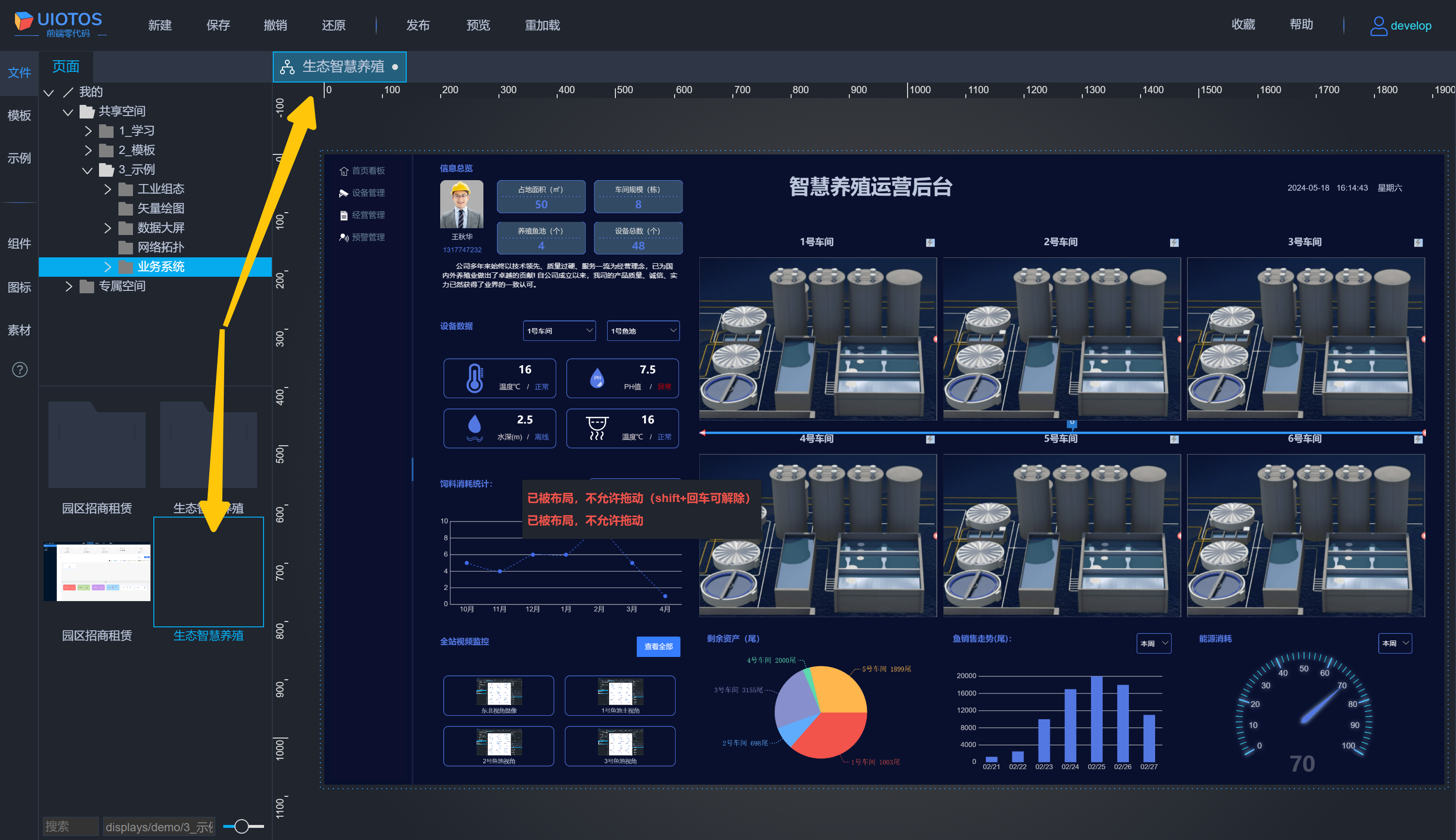Adjust the thumbnail size slider
The height and width of the screenshot is (840, 1456).
pyautogui.click(x=242, y=826)
